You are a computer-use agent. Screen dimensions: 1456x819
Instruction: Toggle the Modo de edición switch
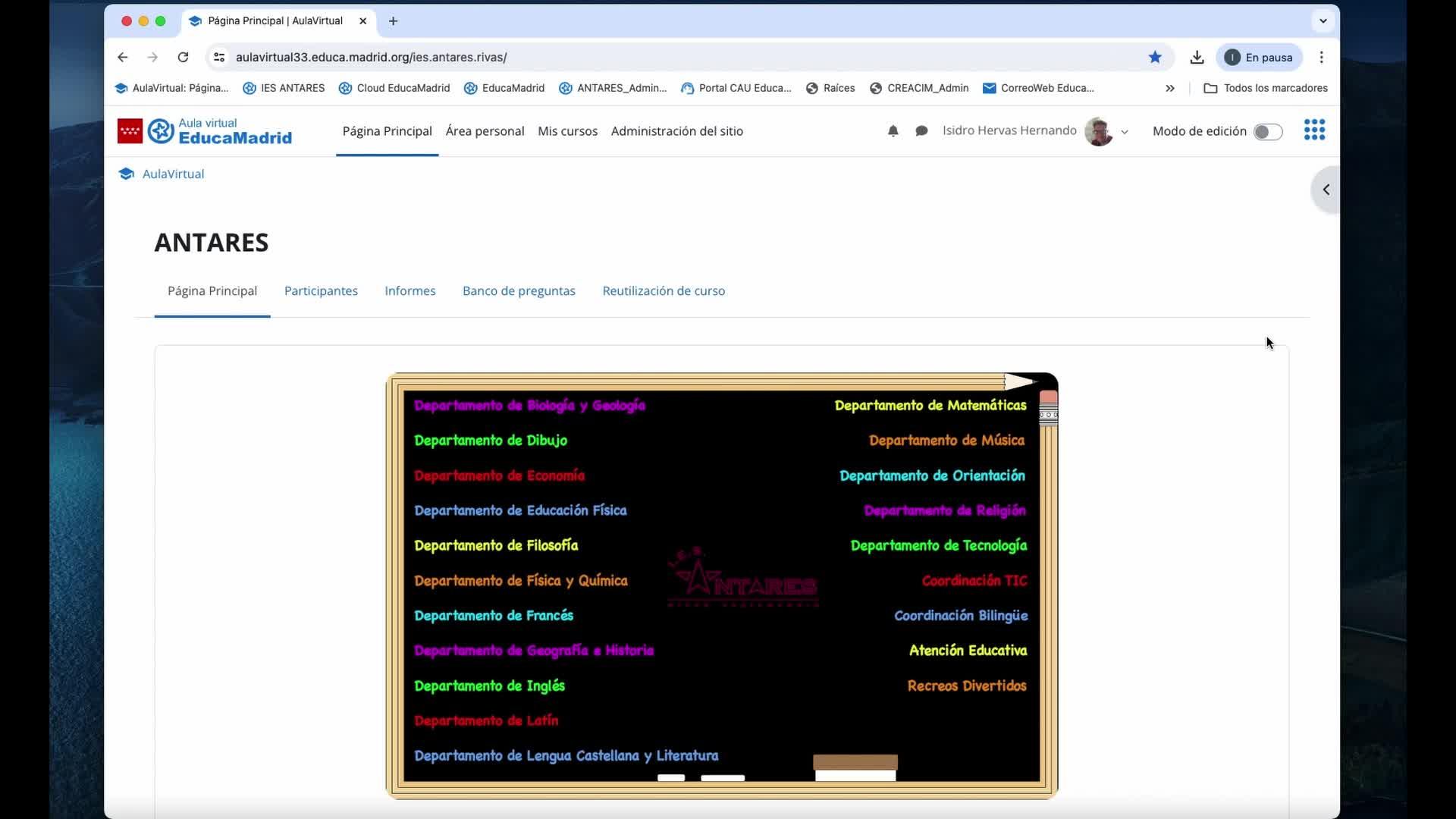click(x=1267, y=132)
